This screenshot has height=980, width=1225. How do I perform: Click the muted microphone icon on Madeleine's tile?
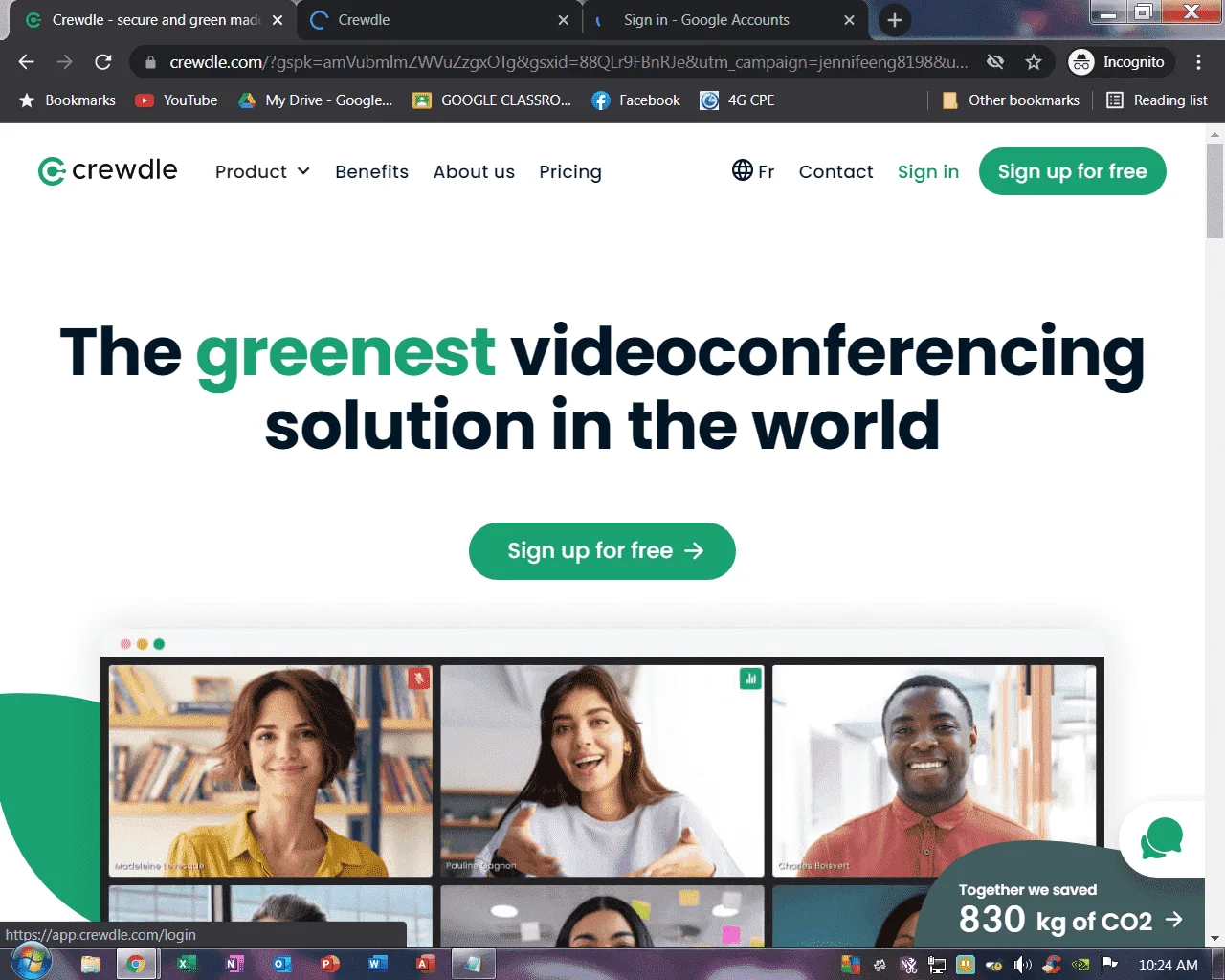click(x=418, y=679)
